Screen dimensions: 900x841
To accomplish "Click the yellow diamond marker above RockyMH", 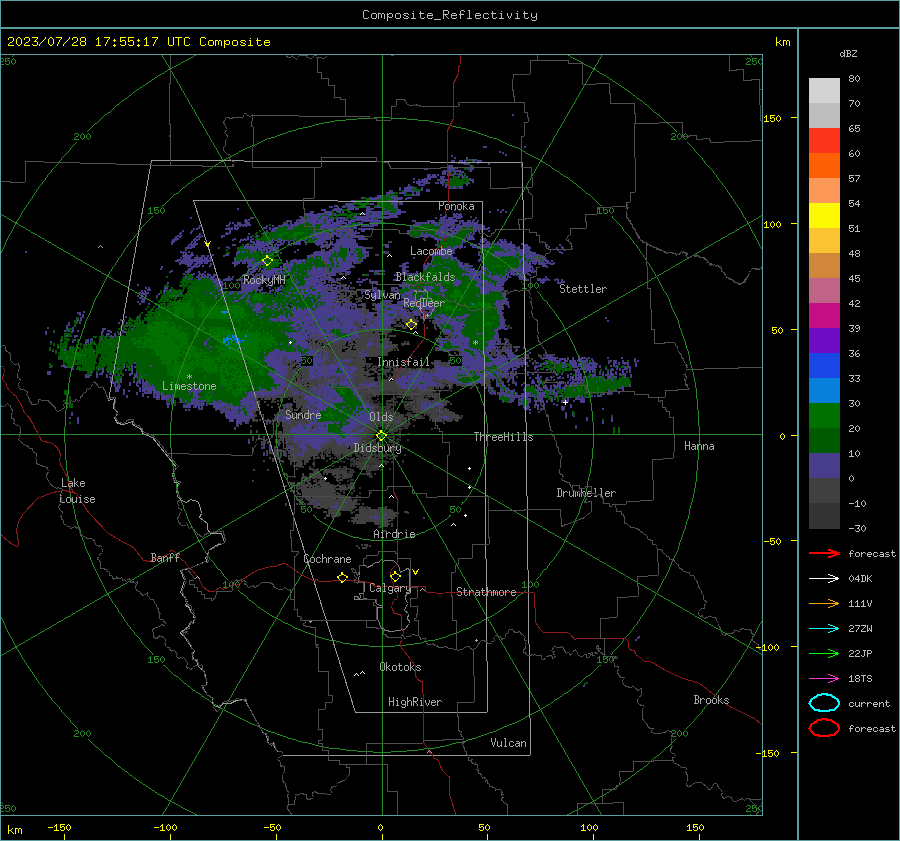I will pyautogui.click(x=267, y=261).
